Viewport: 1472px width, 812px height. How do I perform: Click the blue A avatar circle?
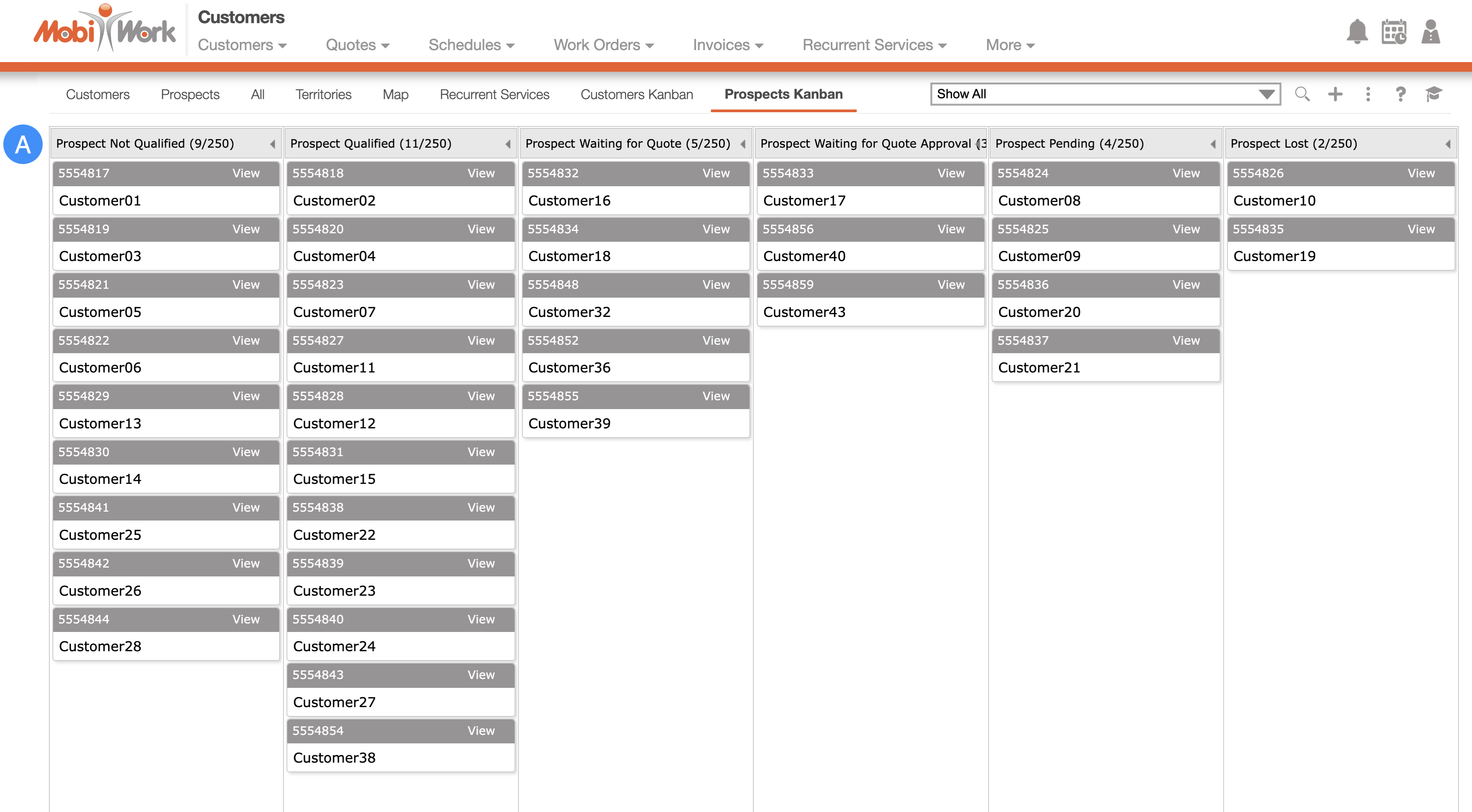[x=23, y=145]
